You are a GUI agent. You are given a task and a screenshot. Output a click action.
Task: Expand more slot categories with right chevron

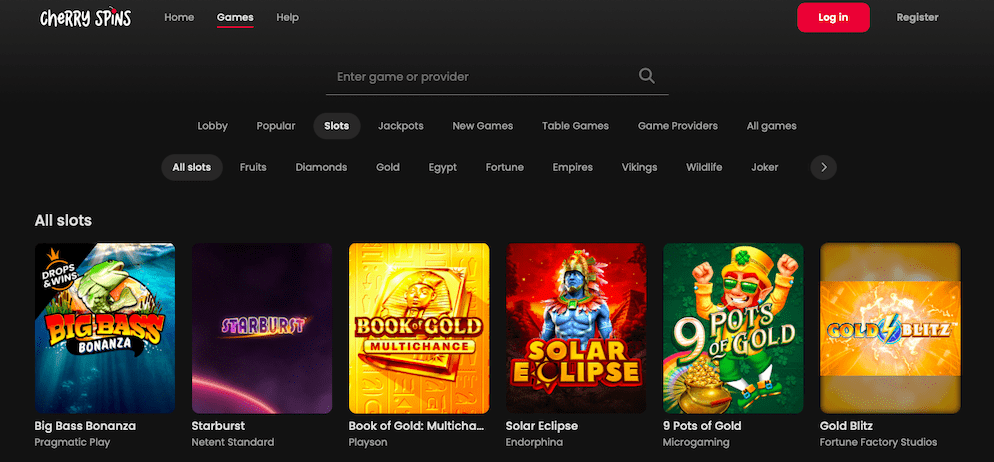click(823, 167)
